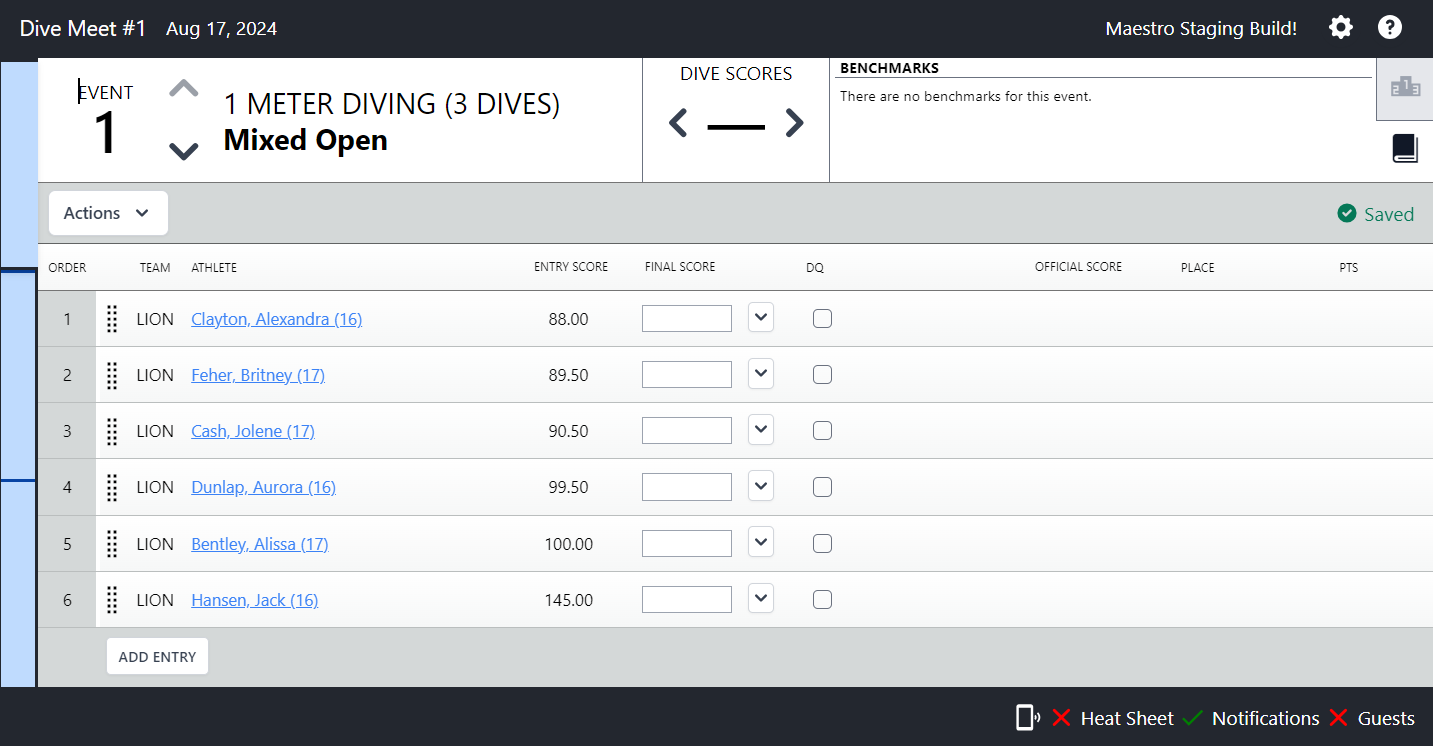Open the Actions dropdown menu
1433x746 pixels.
coord(108,213)
